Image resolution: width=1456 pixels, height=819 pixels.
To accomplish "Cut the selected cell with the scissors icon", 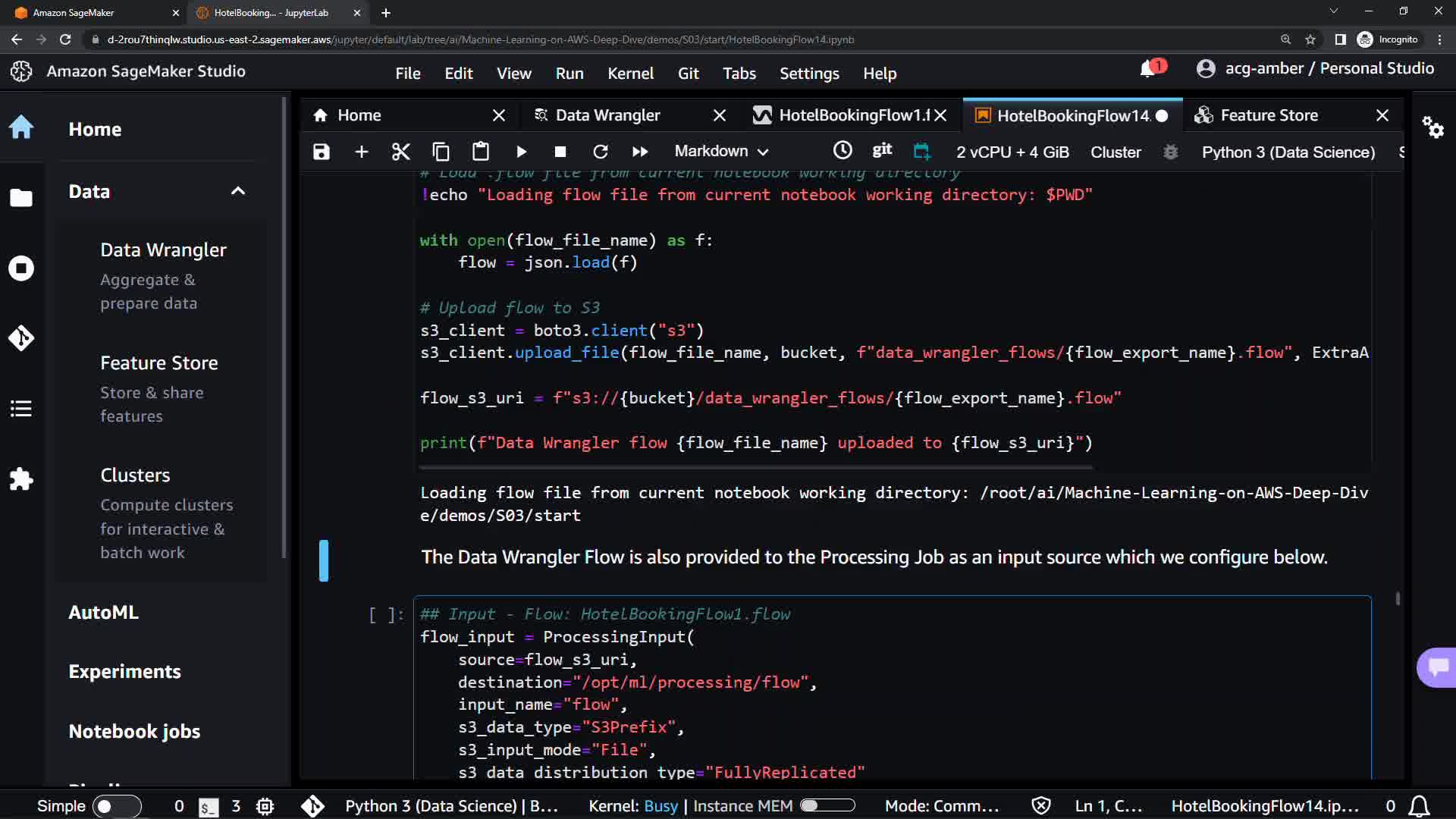I will point(400,152).
